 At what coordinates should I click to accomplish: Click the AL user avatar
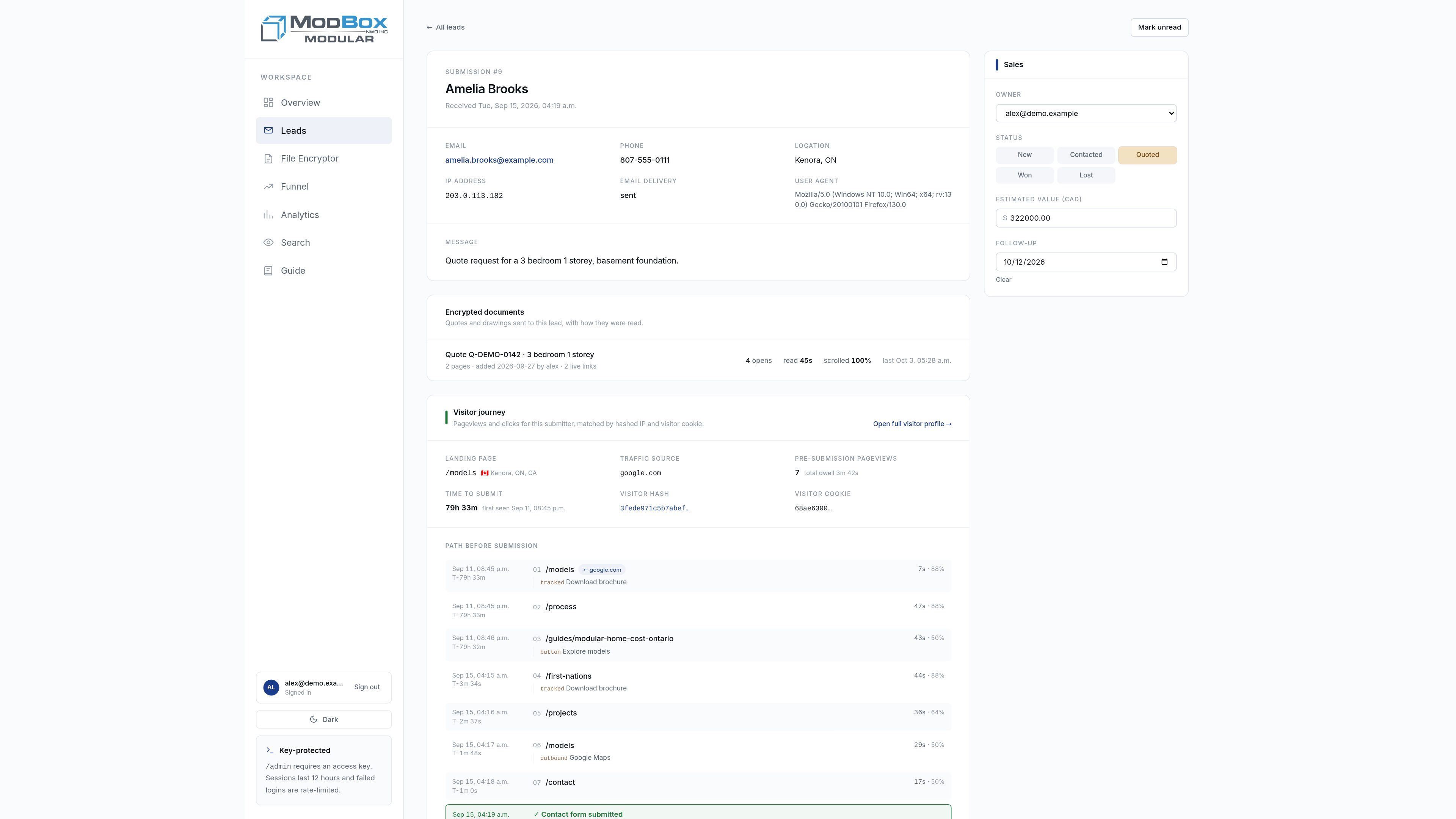click(271, 687)
